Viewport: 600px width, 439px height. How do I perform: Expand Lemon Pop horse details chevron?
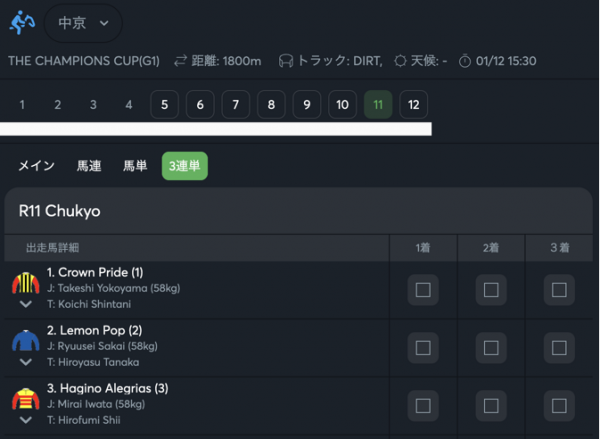click(x=26, y=362)
